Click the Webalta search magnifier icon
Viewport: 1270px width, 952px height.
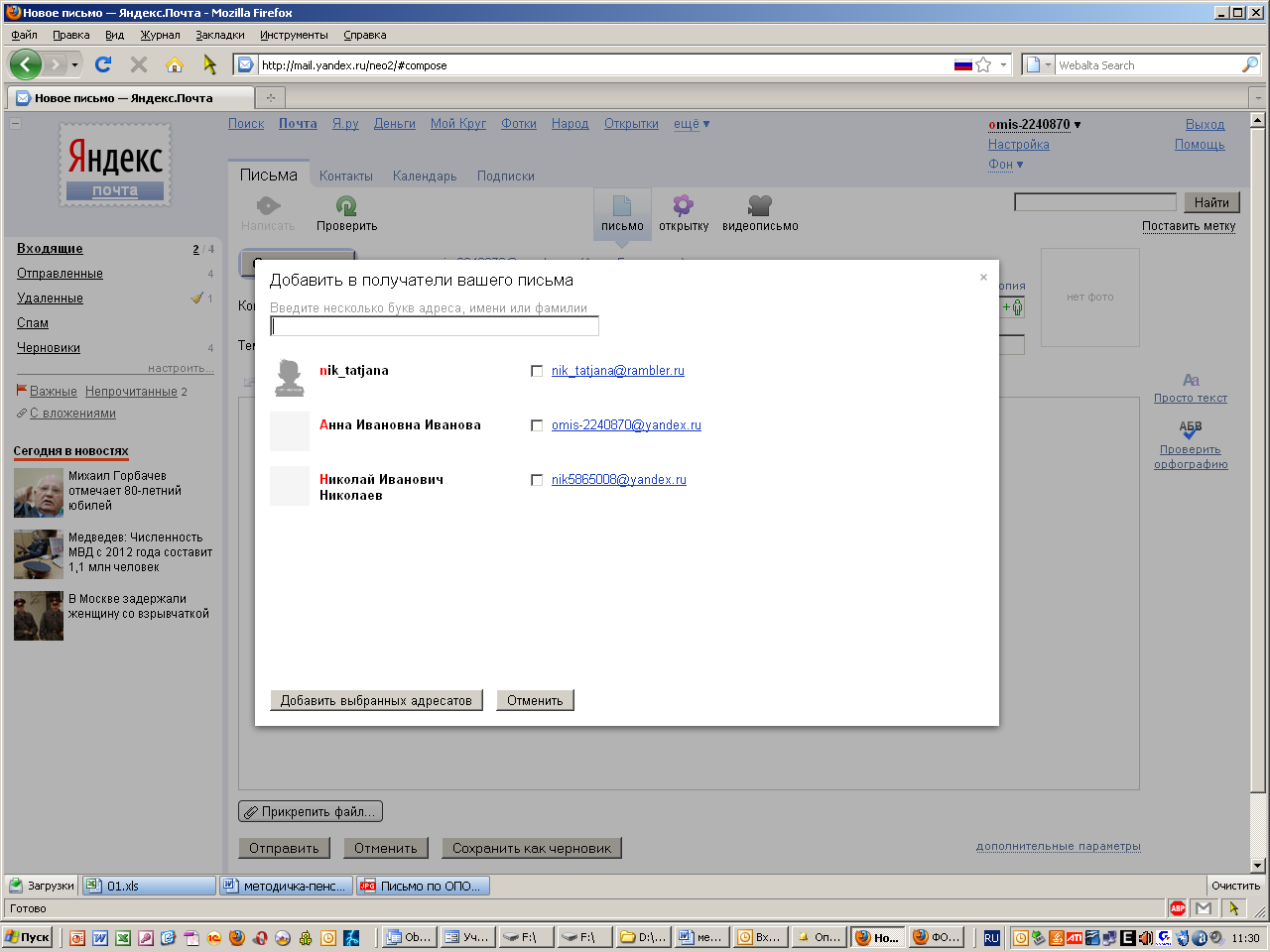(x=1249, y=64)
